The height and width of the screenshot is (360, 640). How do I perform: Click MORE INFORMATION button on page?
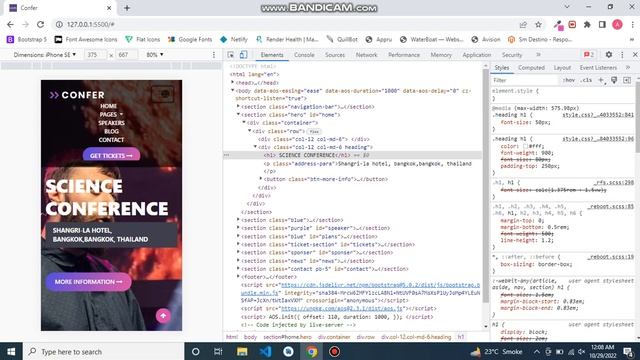(88, 282)
